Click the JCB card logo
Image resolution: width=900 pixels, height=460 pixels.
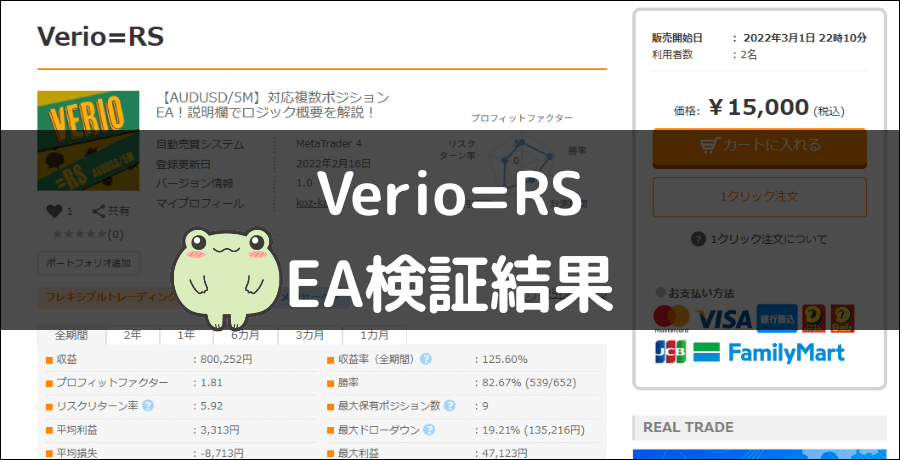pos(670,353)
